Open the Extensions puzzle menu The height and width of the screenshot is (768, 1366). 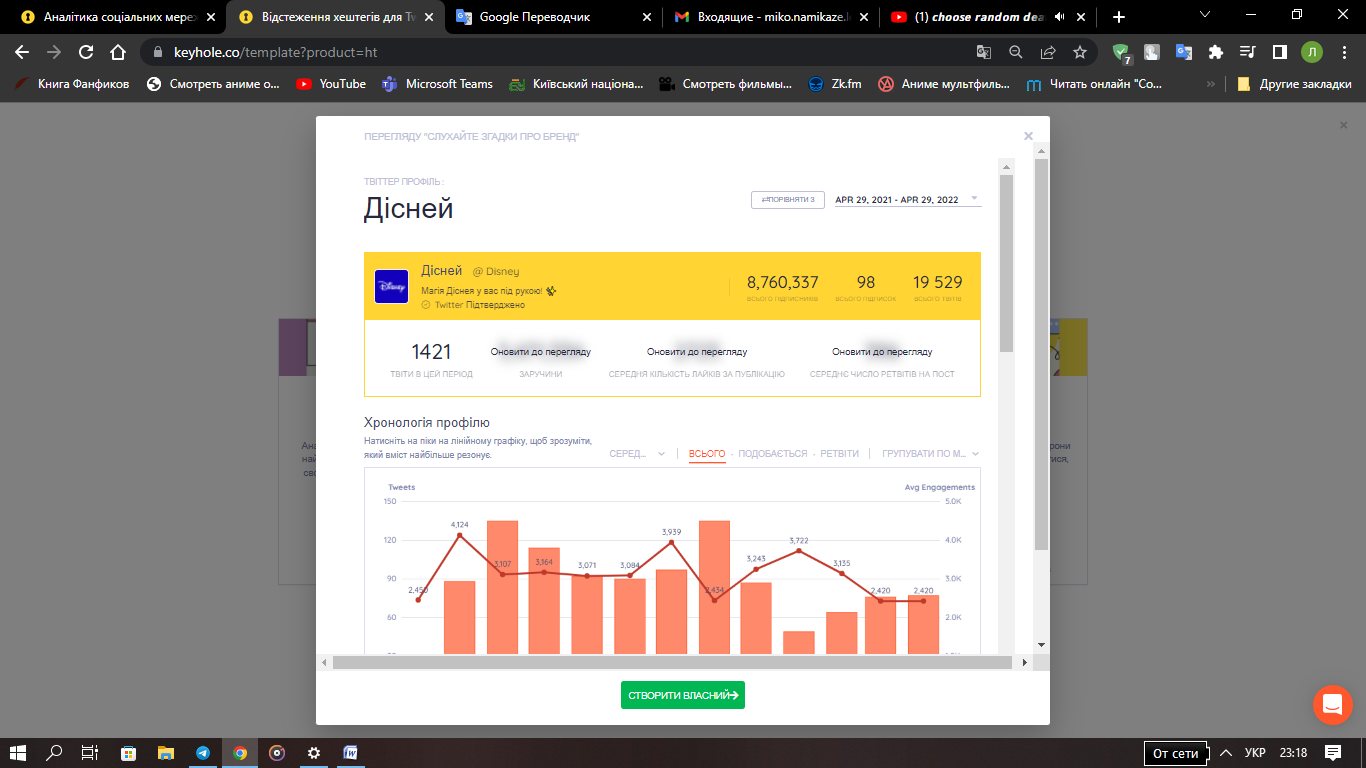pyautogui.click(x=1215, y=52)
